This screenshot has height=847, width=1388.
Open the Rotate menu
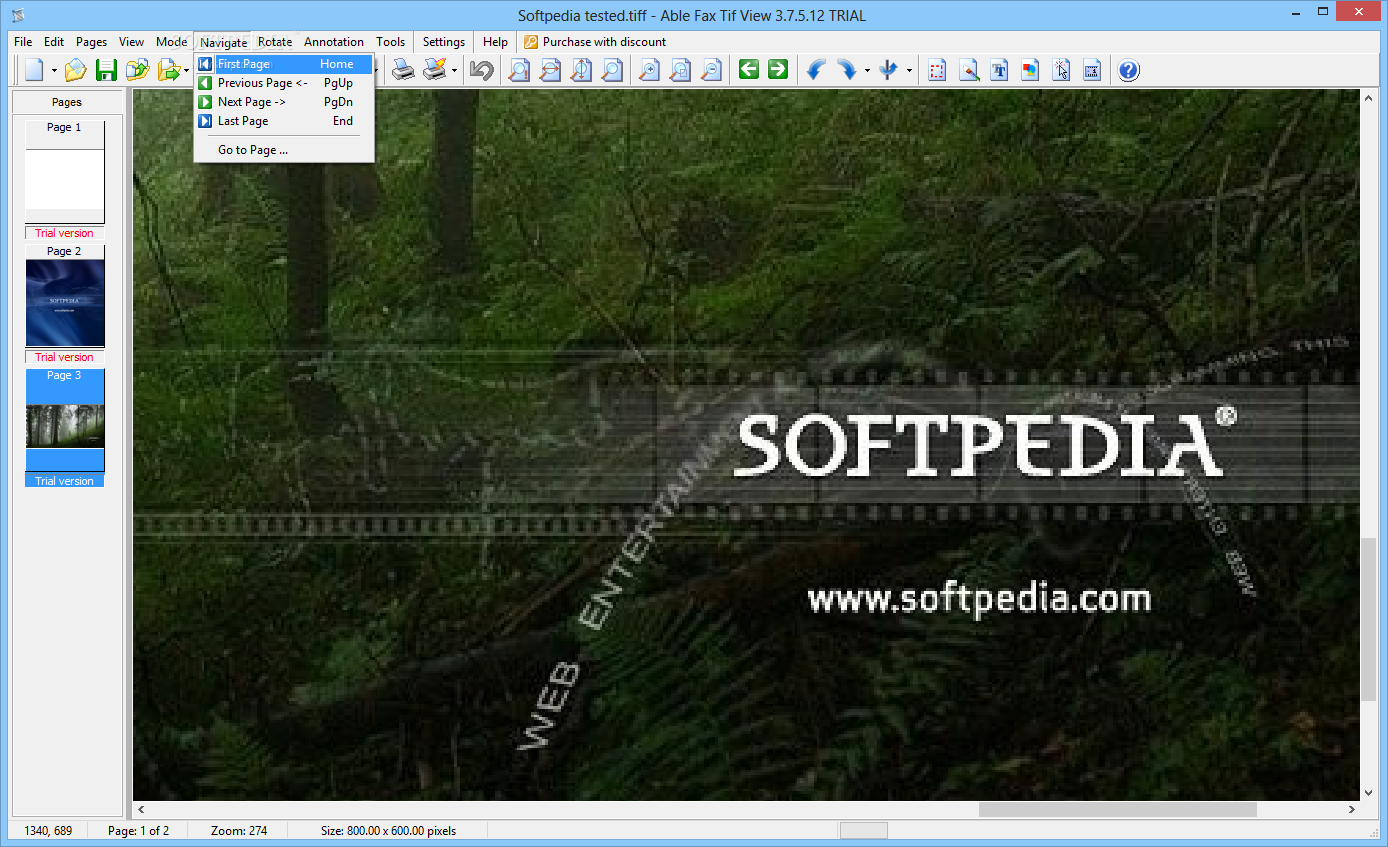point(275,42)
